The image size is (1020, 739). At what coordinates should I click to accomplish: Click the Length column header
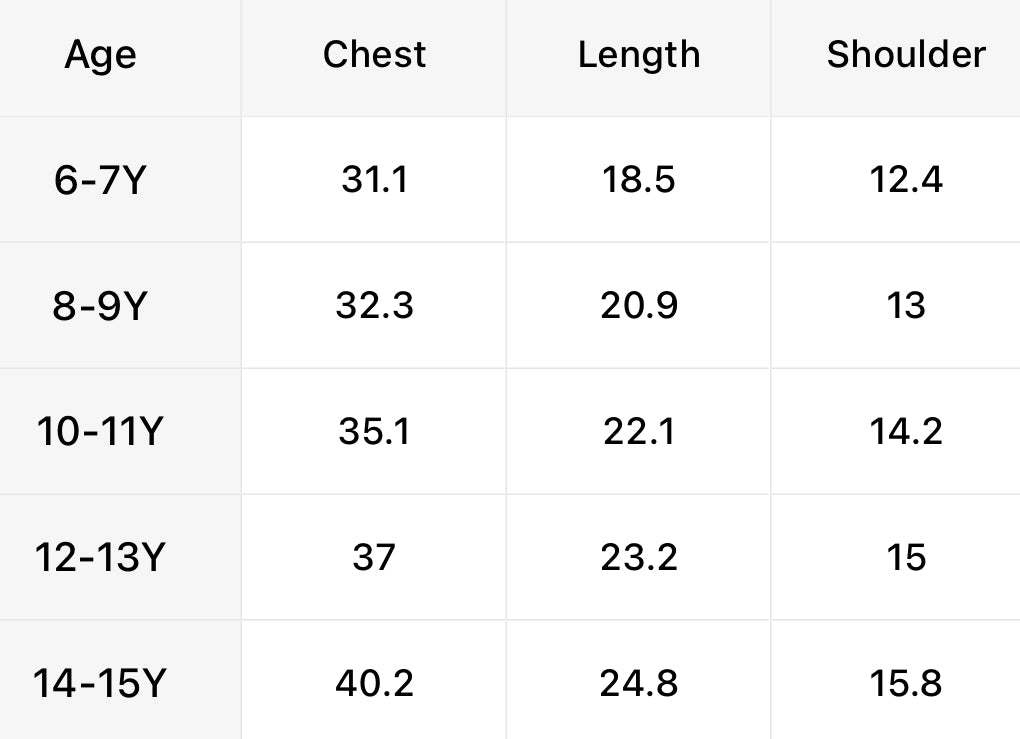(639, 55)
